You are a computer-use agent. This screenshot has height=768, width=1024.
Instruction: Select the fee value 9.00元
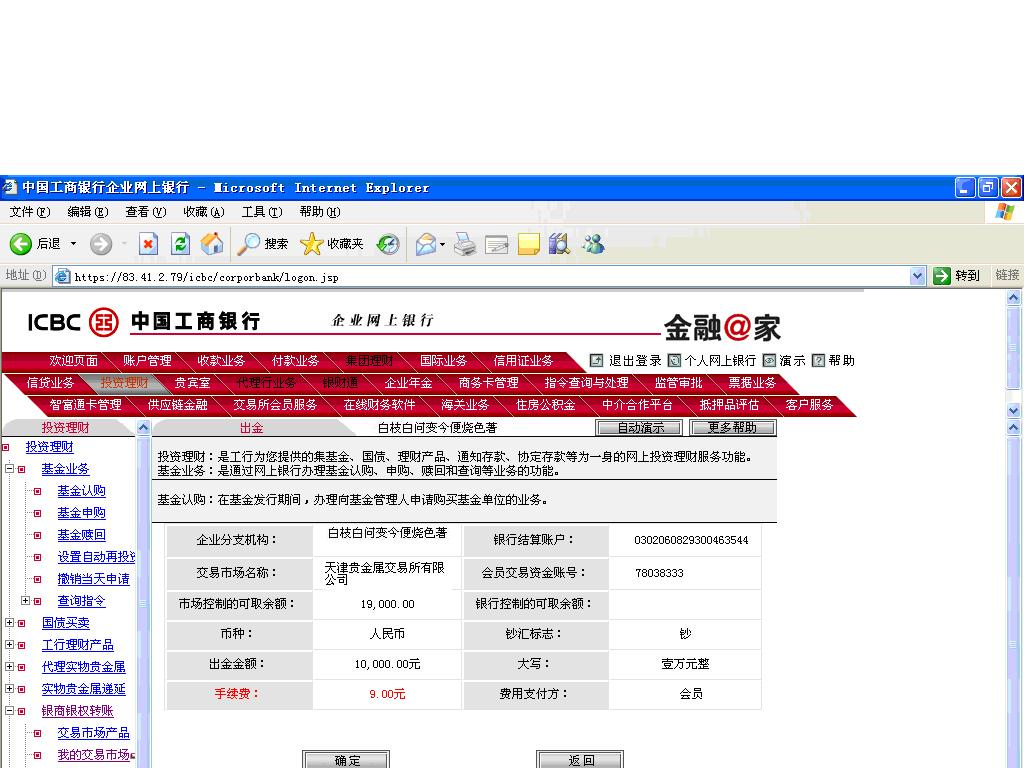(387, 694)
